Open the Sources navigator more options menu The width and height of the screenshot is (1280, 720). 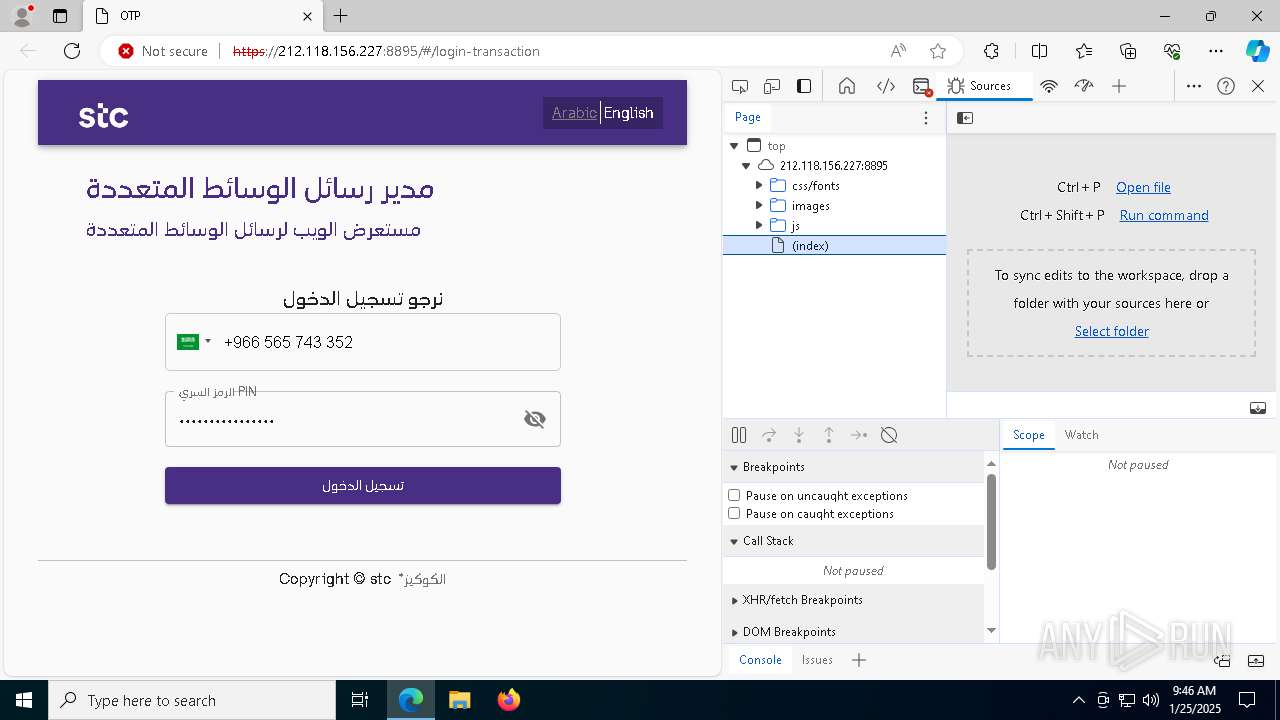[x=926, y=118]
